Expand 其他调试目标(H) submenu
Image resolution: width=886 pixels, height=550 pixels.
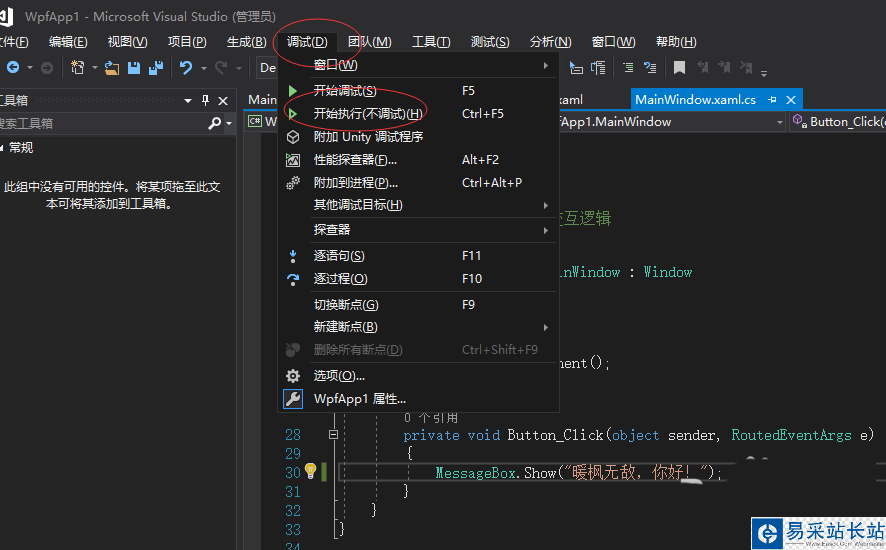pyautogui.click(x=418, y=205)
